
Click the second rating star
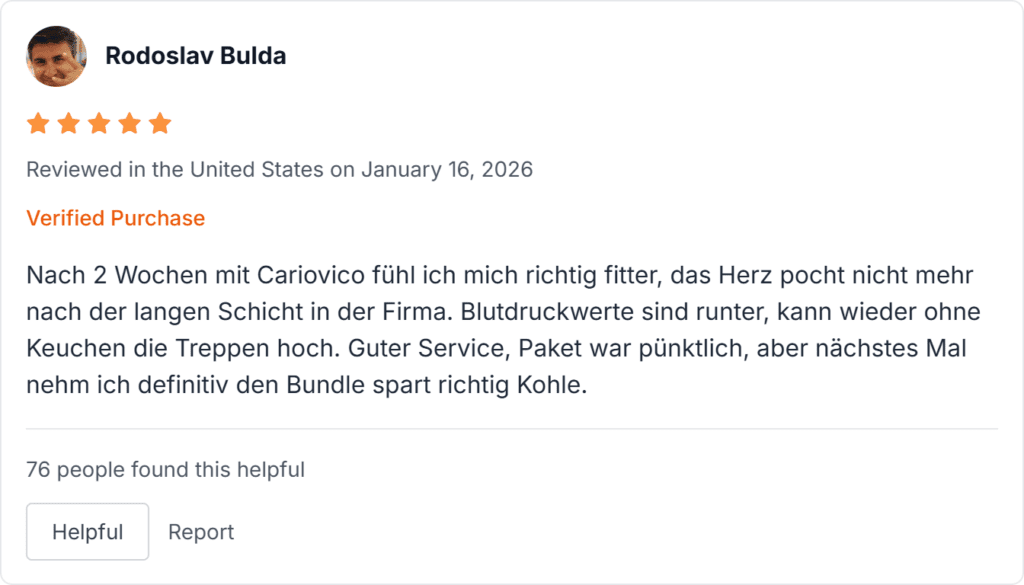click(69, 124)
